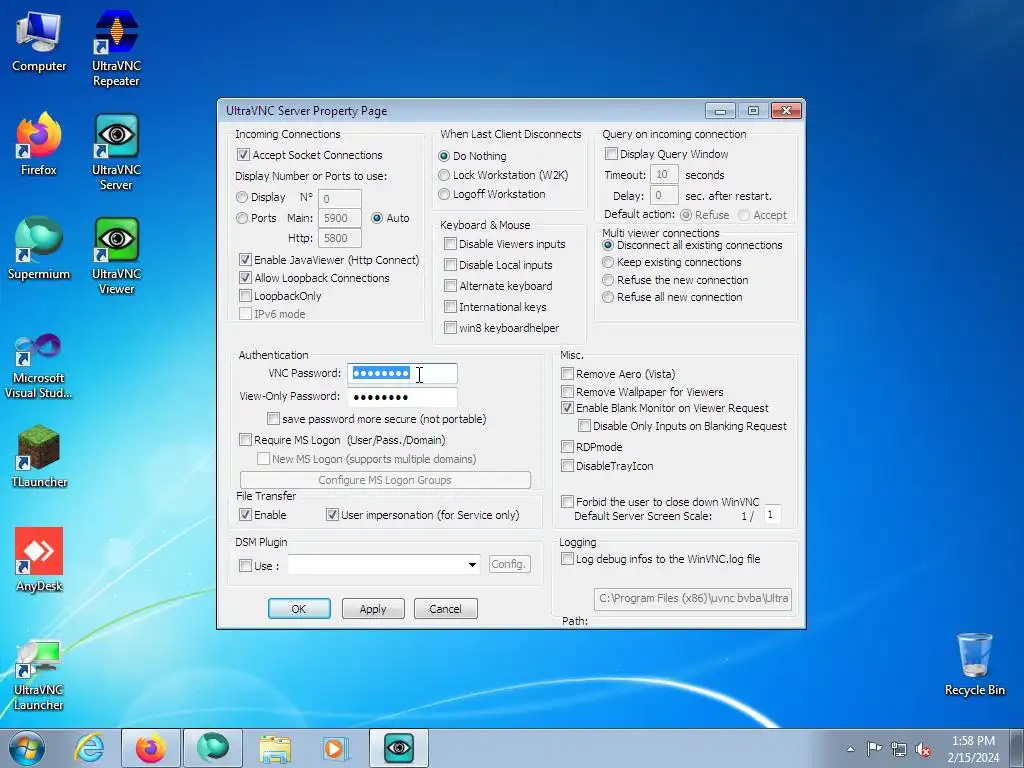
Task: Check International keys option
Action: click(x=450, y=306)
